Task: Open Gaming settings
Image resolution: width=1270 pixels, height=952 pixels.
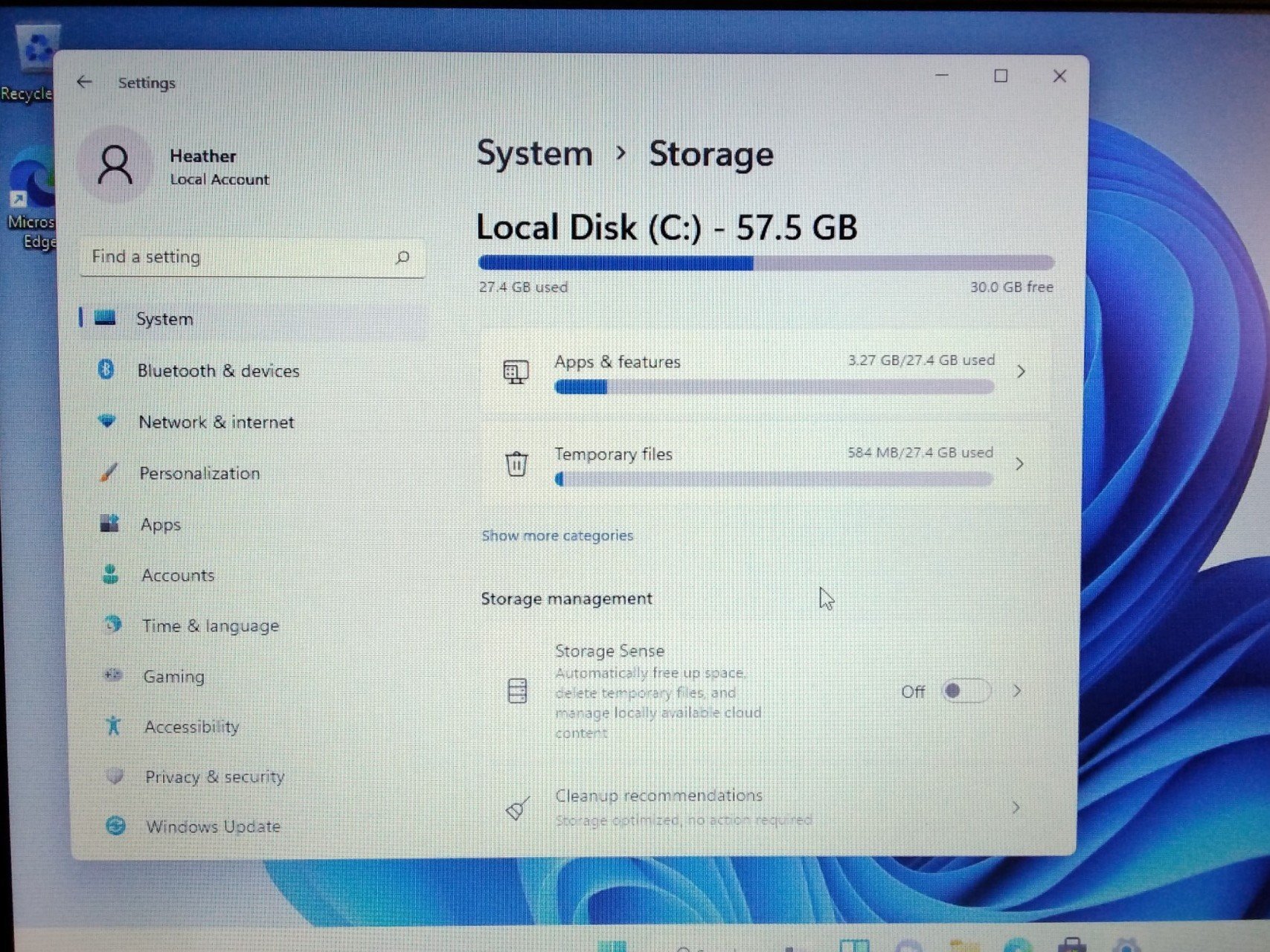Action: pyautogui.click(x=253, y=676)
